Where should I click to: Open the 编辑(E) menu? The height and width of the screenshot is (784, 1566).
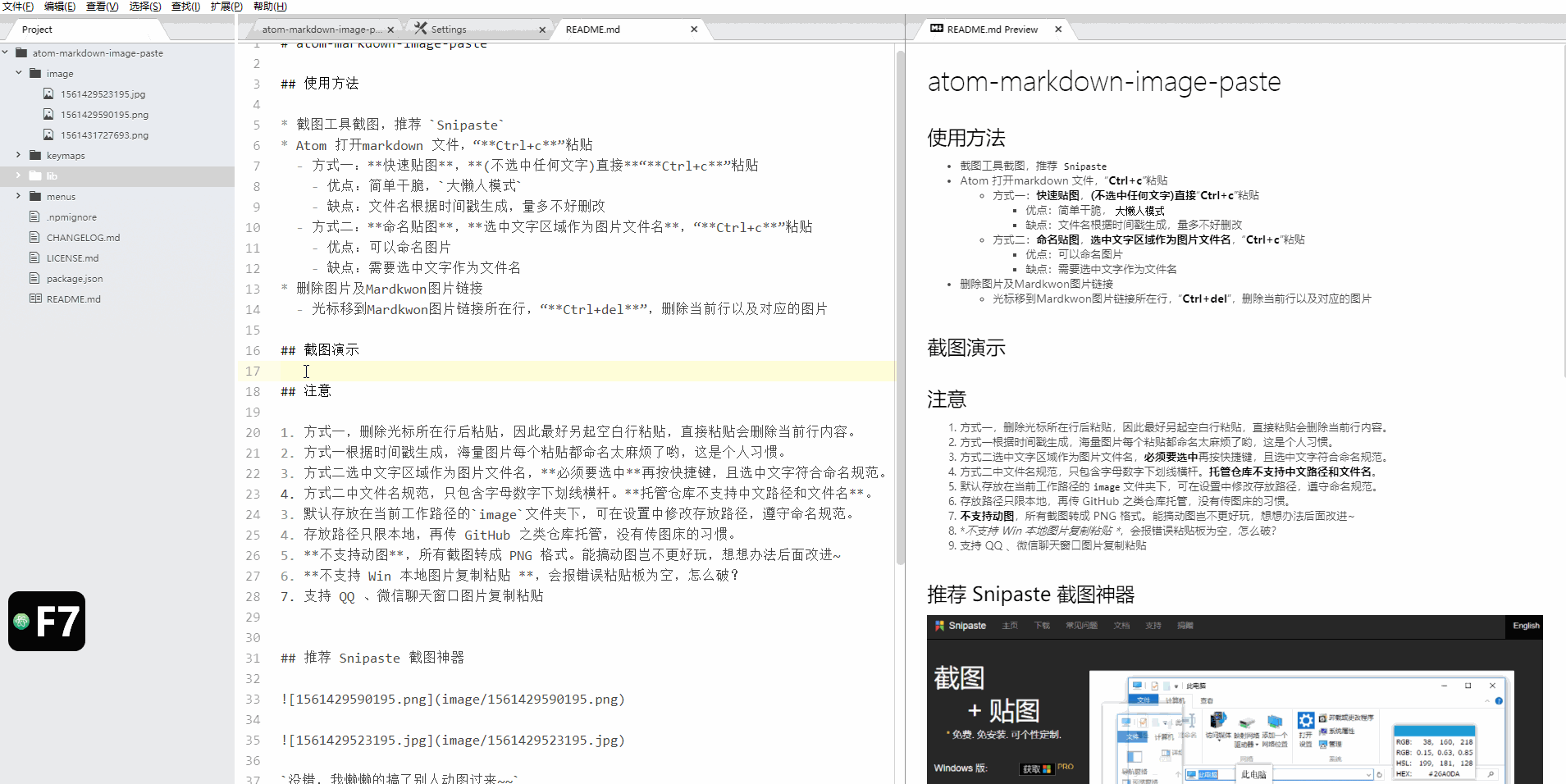pos(60,7)
